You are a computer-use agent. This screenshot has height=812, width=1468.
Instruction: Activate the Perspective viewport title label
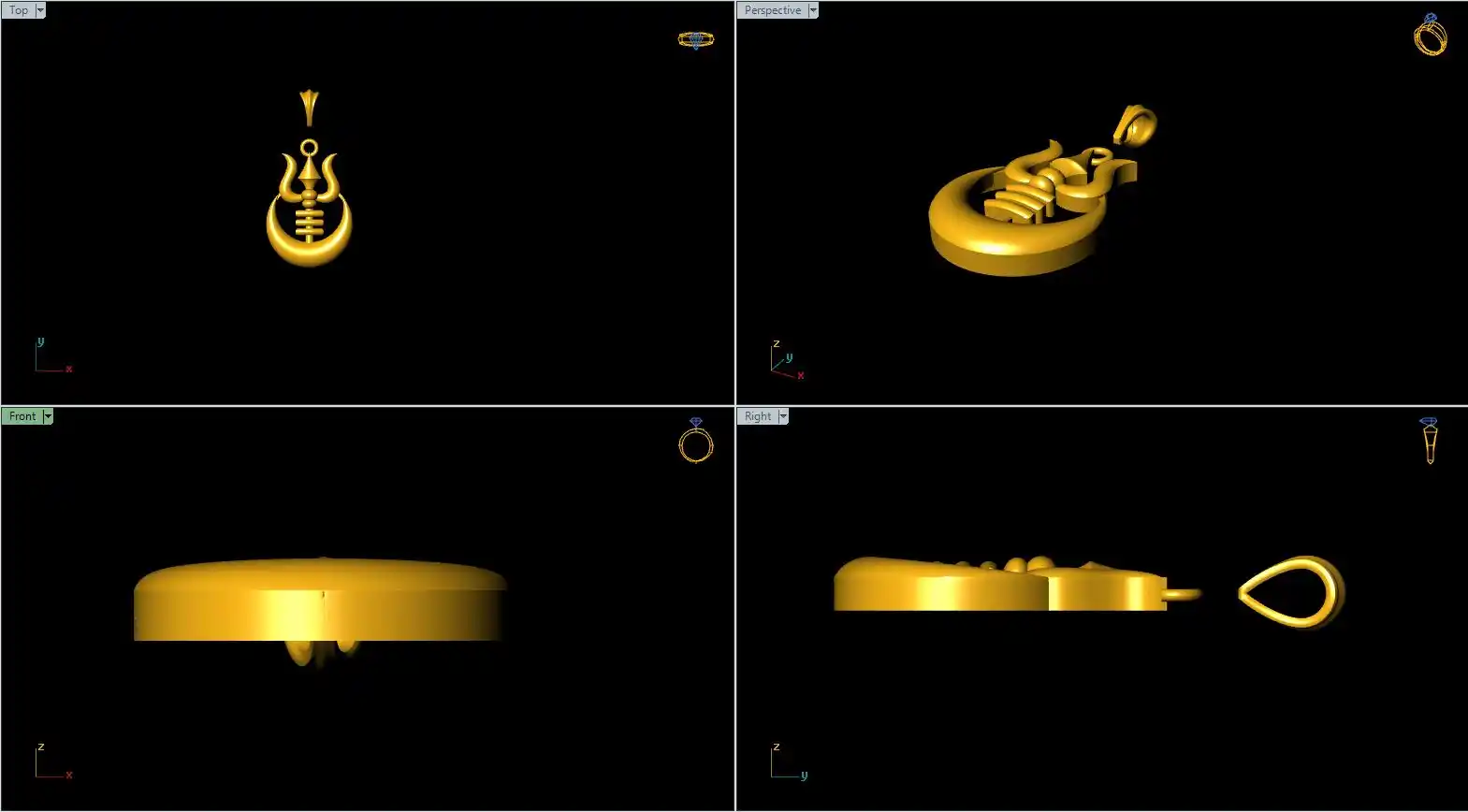773,10
